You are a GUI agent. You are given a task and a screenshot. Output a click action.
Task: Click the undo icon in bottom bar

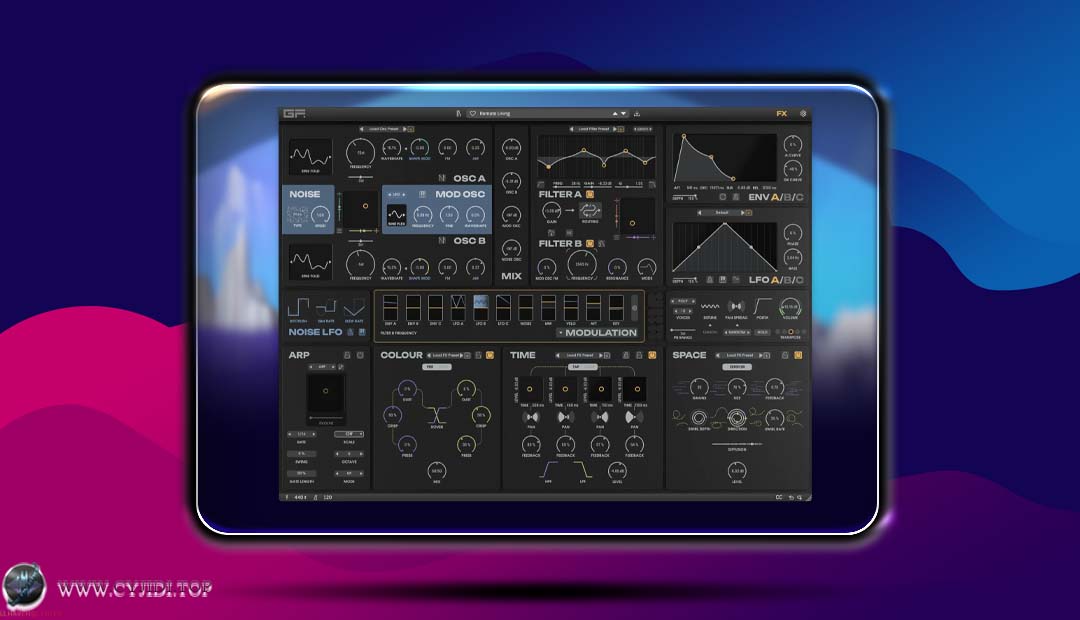[792, 497]
